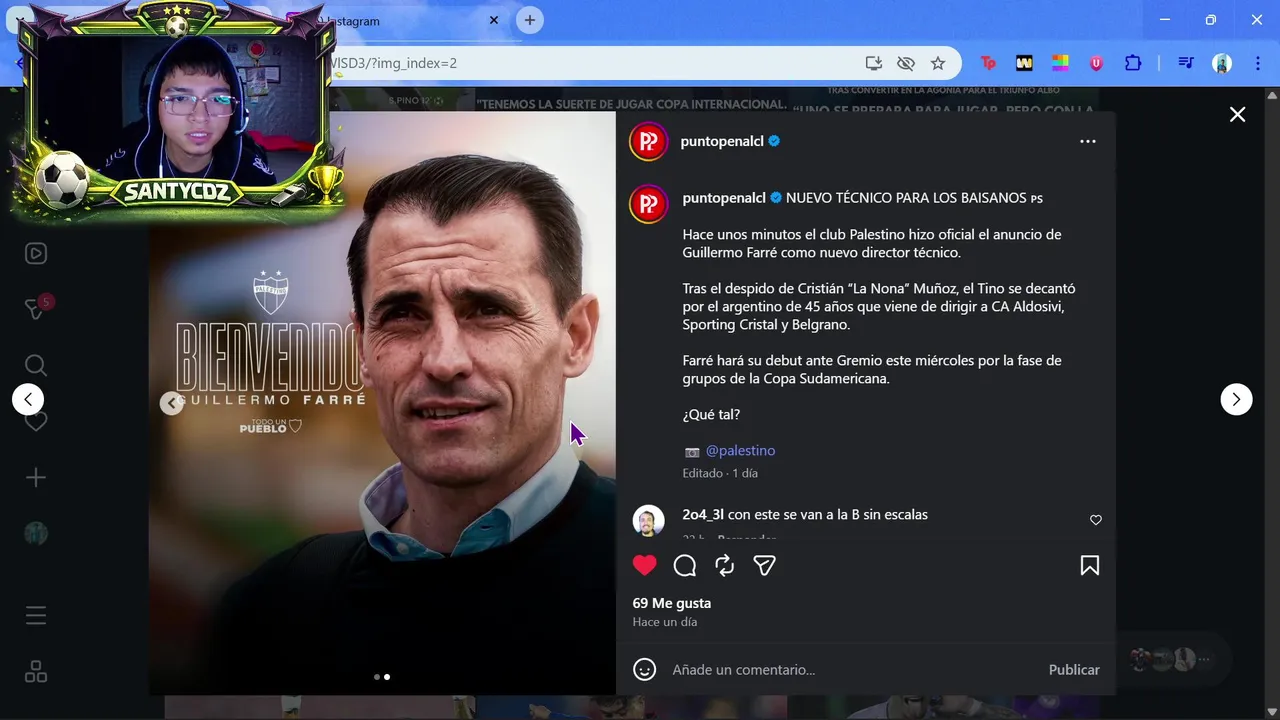The height and width of the screenshot is (720, 1280).
Task: Open puntopenalcl profile from post header
Action: pyautogui.click(x=722, y=141)
